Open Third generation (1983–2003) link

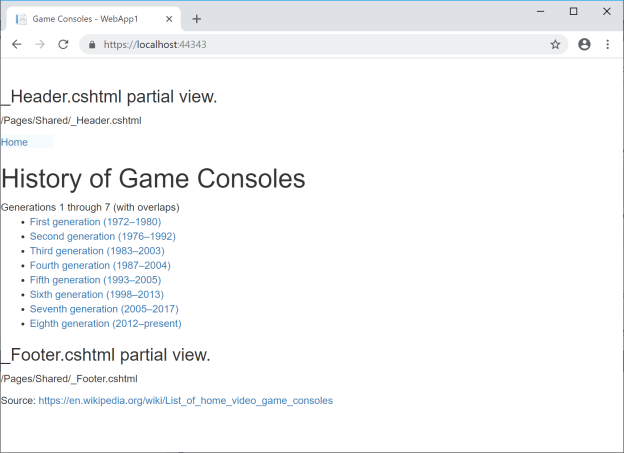pos(97,251)
